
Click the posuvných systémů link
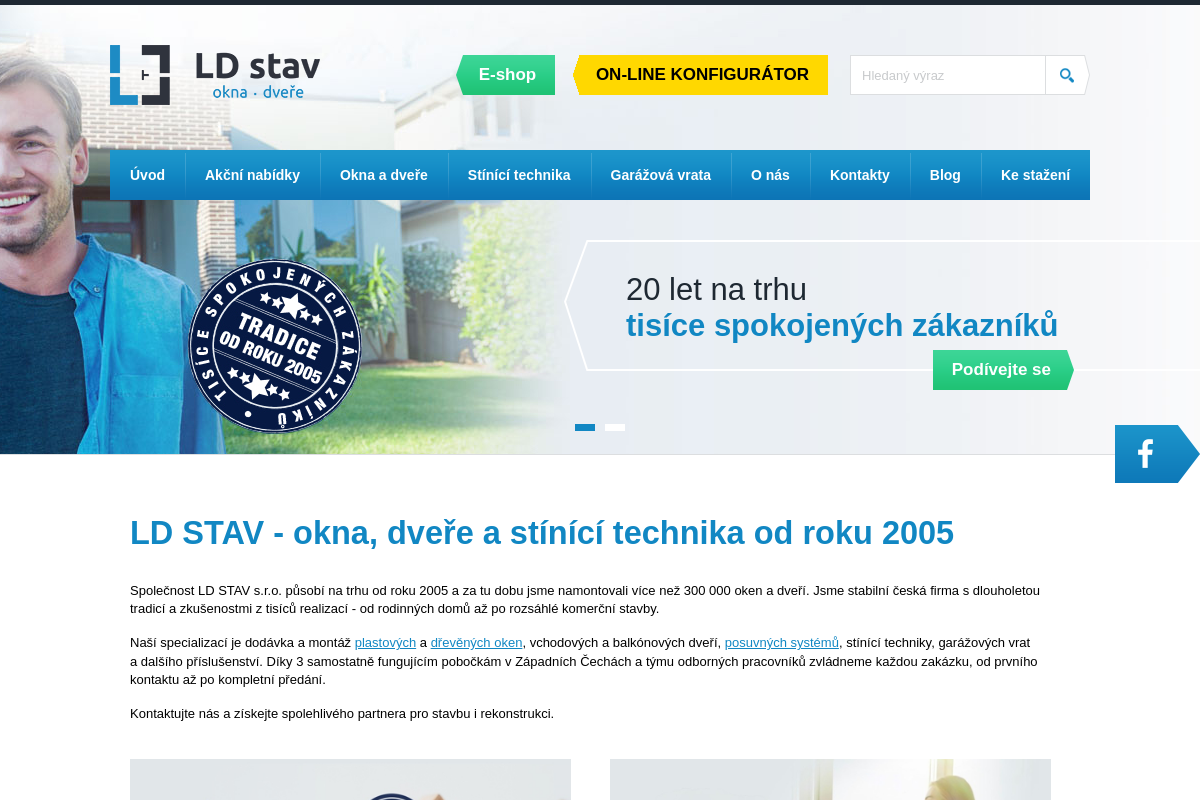(781, 642)
